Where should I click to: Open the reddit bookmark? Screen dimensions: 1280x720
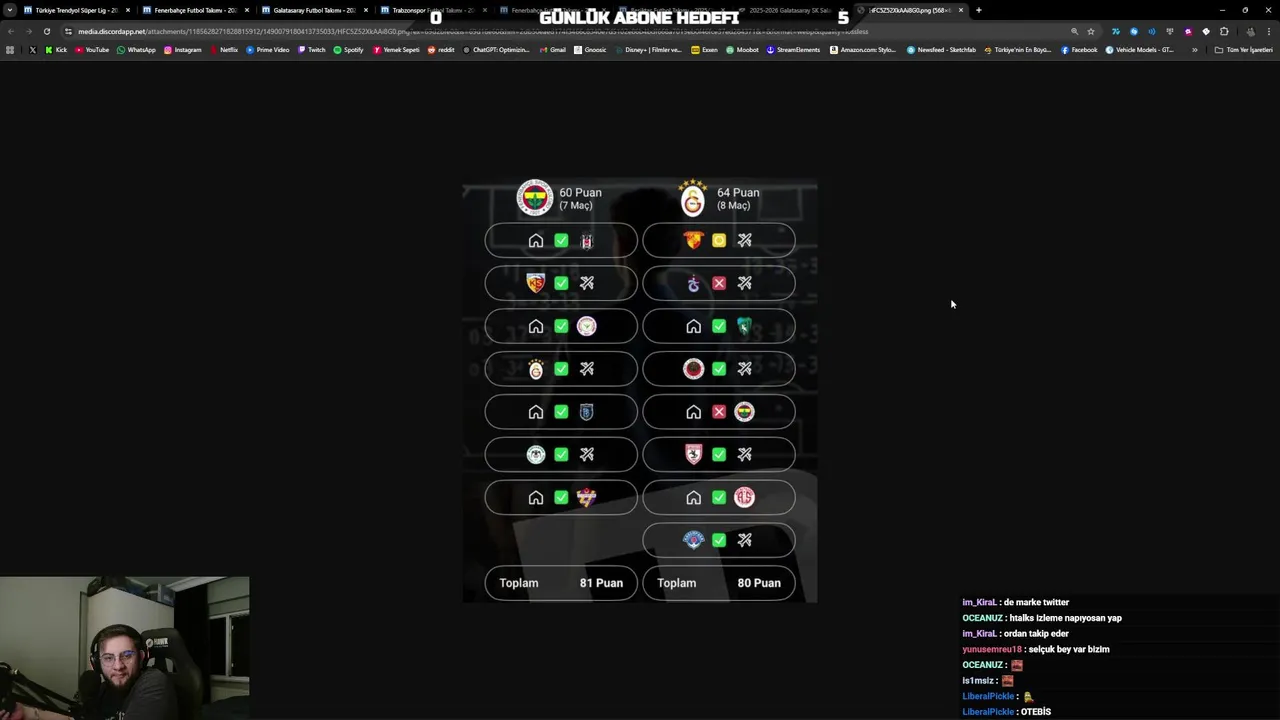click(x=441, y=50)
